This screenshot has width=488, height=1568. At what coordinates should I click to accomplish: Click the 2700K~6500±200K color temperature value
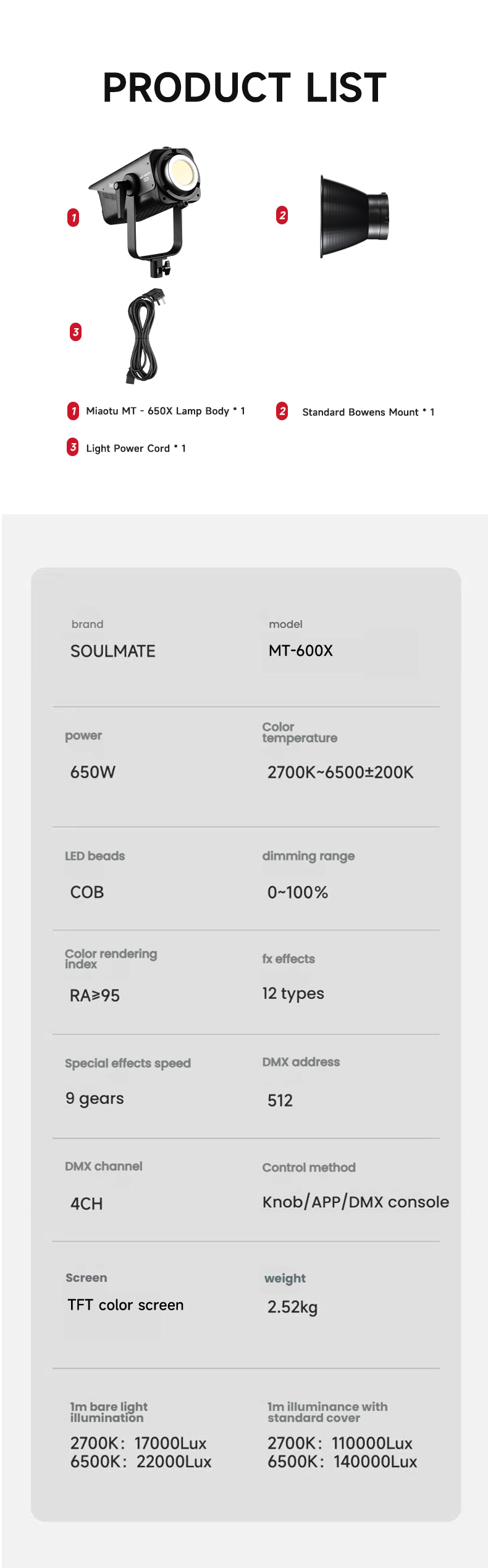coord(340,772)
